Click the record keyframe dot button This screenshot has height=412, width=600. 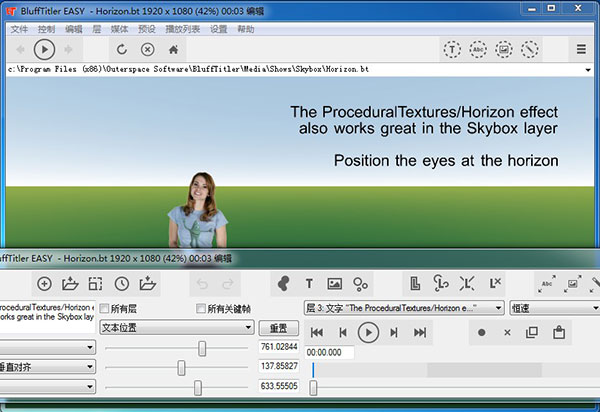[481, 332]
